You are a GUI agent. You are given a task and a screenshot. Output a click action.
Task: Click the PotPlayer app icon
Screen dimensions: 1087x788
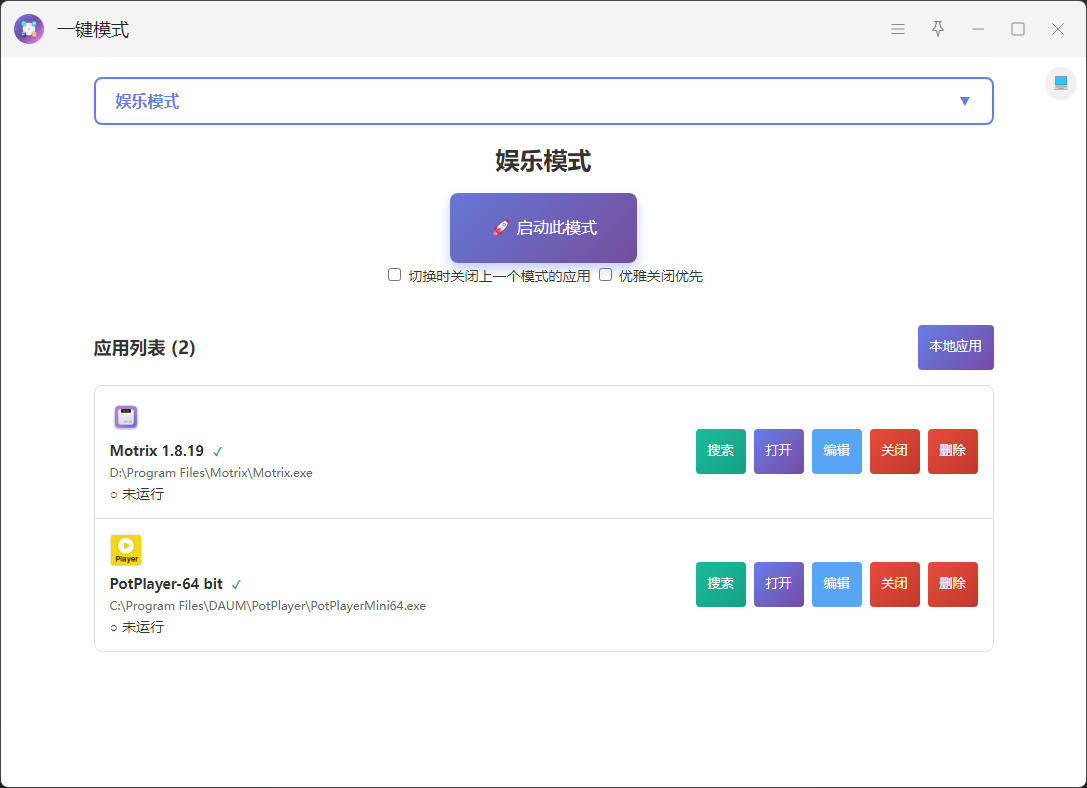[125, 550]
